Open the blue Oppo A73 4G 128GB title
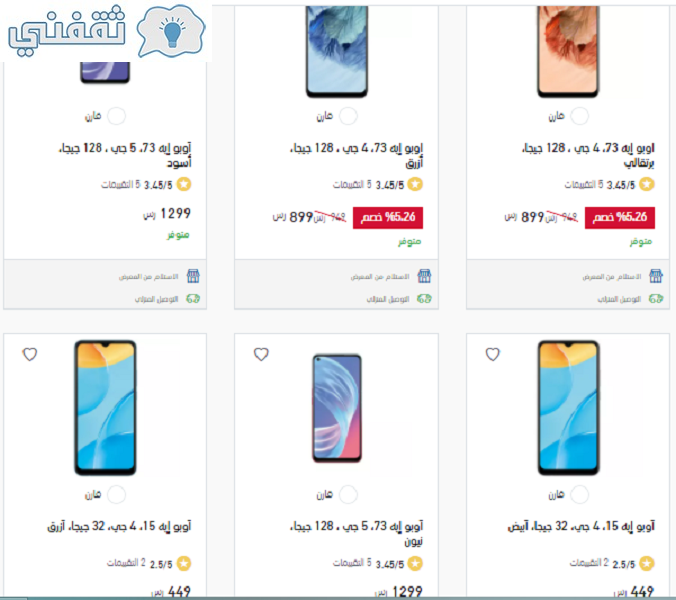The image size is (676, 600). click(x=357, y=155)
